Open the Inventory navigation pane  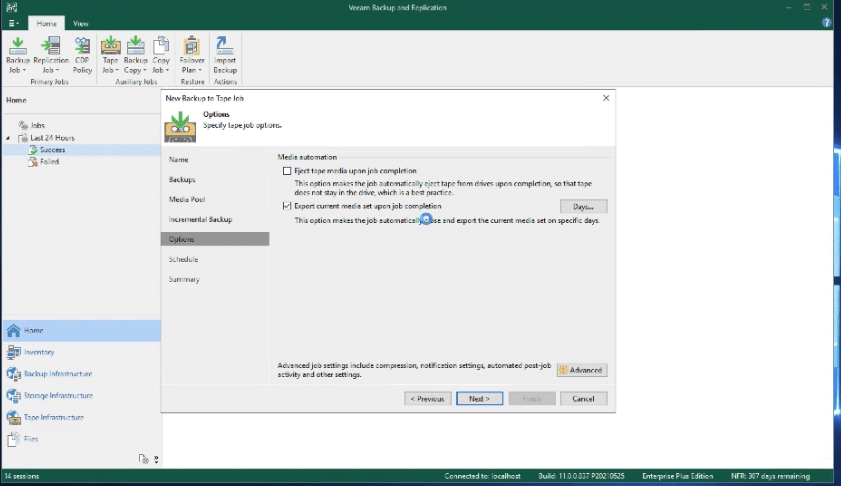pos(82,352)
